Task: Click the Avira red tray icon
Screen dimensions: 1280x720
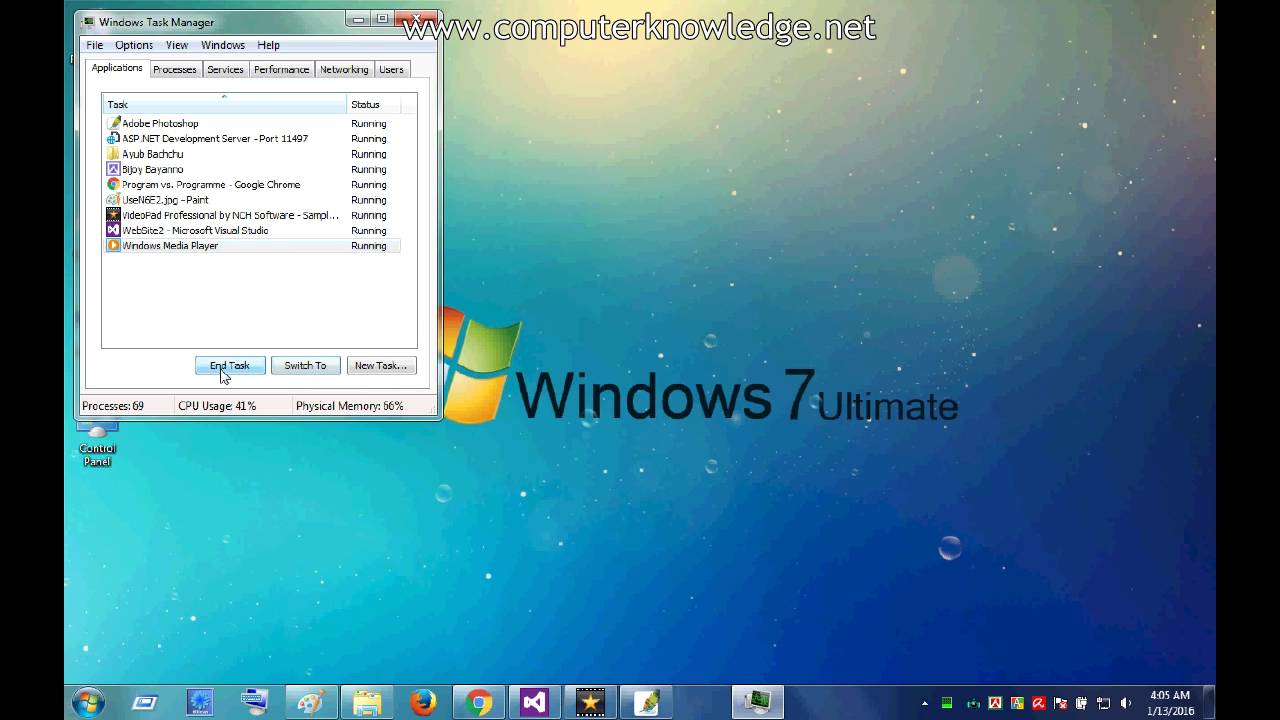Action: coord(1039,703)
